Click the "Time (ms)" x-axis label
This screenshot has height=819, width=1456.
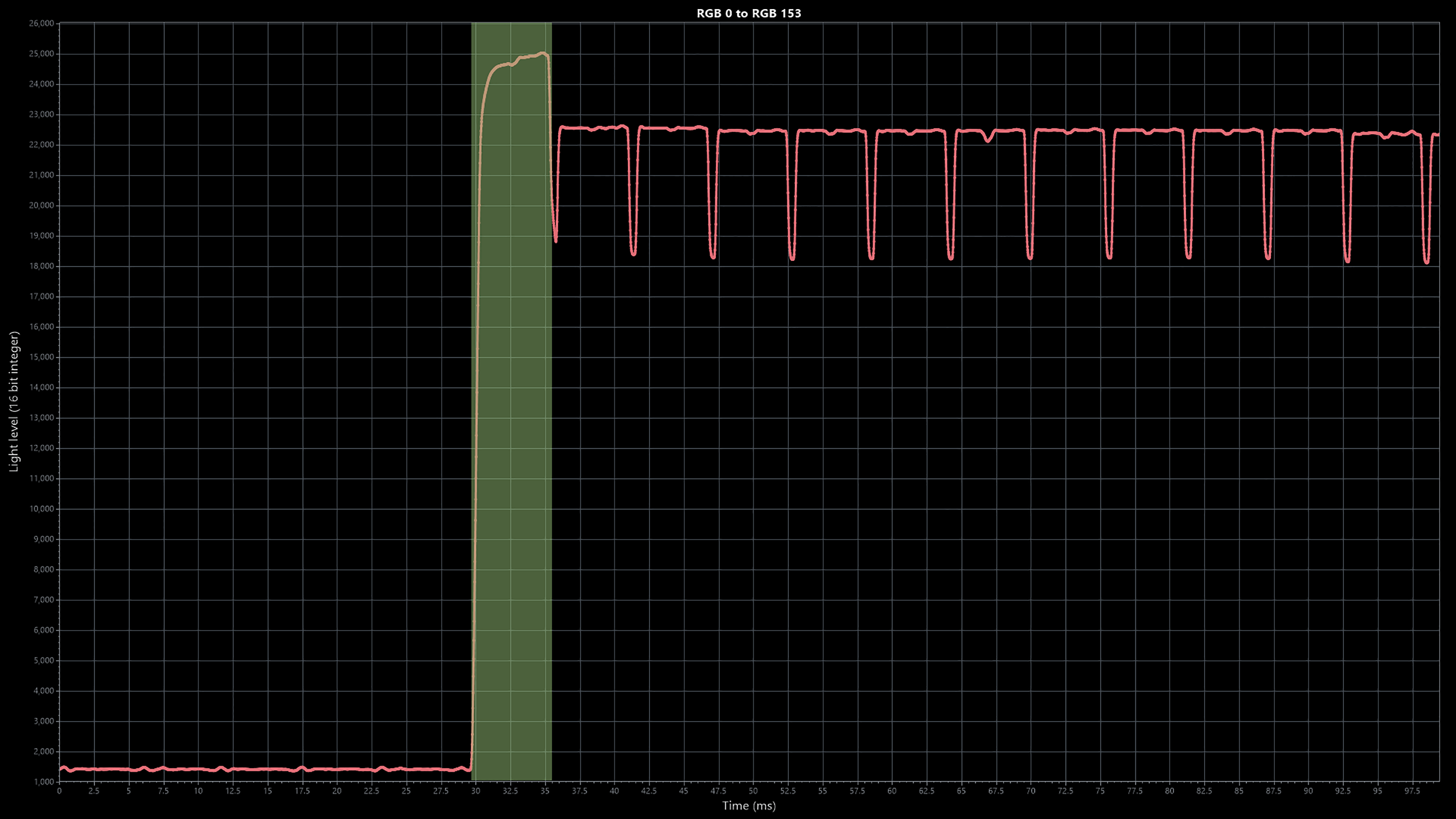tap(748, 806)
